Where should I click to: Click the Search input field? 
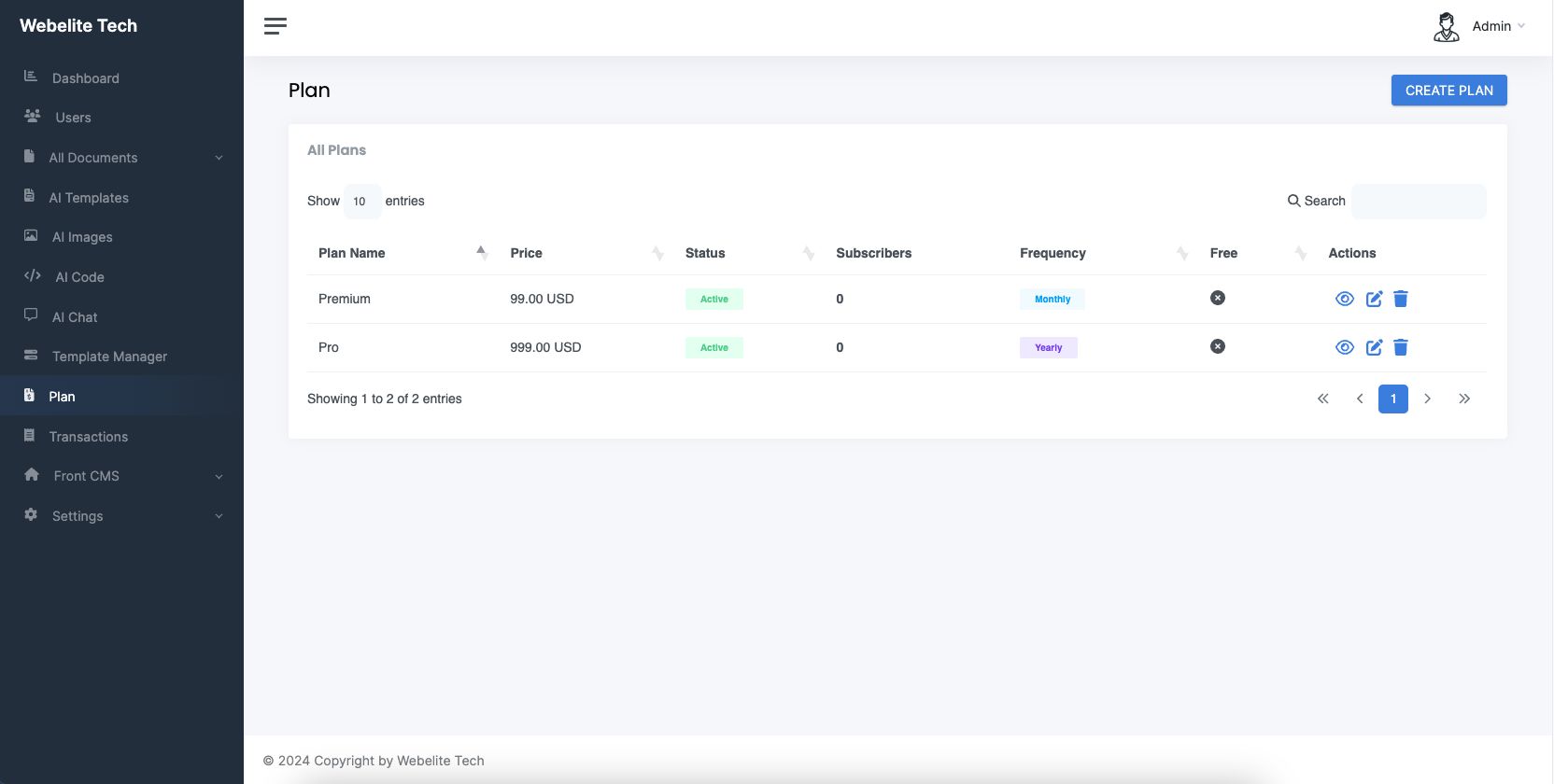coord(1418,202)
